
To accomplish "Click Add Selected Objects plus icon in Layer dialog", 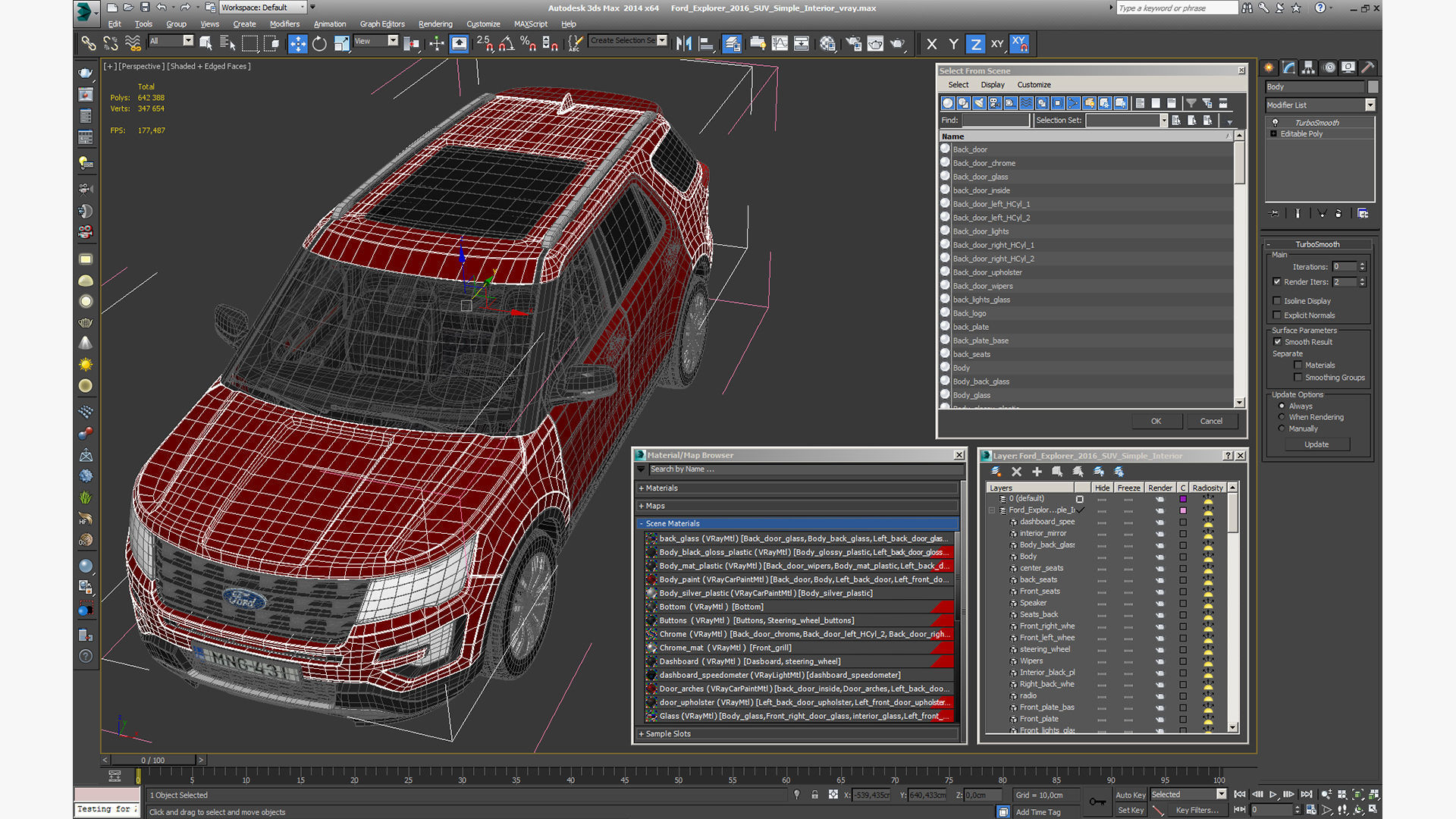I will click(1037, 472).
